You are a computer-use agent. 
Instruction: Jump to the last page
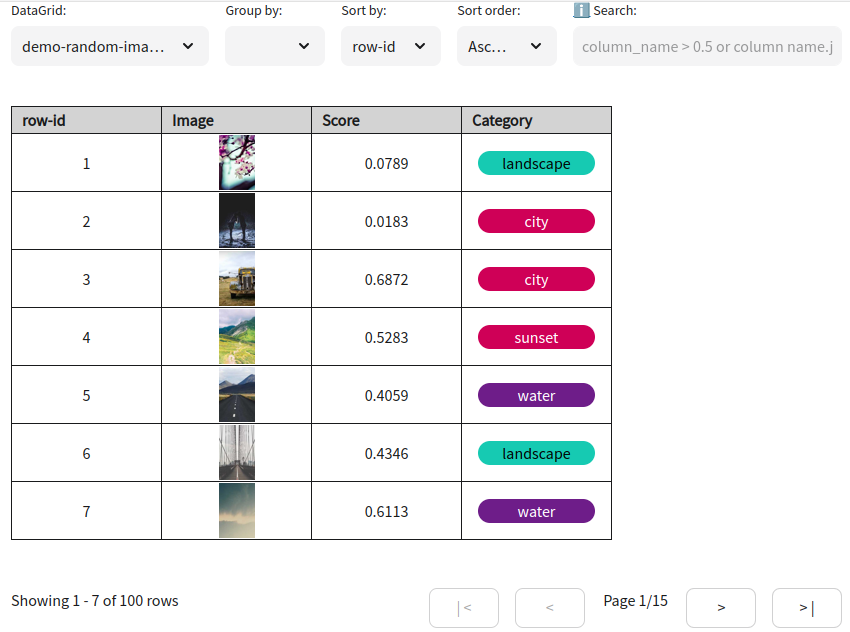tap(806, 608)
